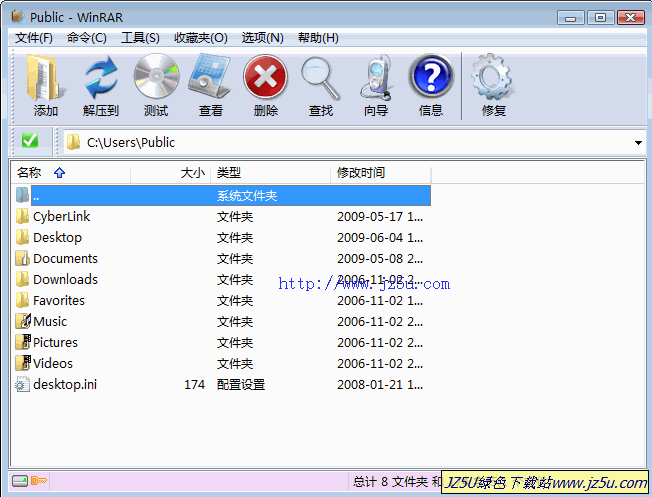Click the 2009-05-17 date of CyberLink
Image resolution: width=652 pixels, height=497 pixels.
pyautogui.click(x=380, y=216)
